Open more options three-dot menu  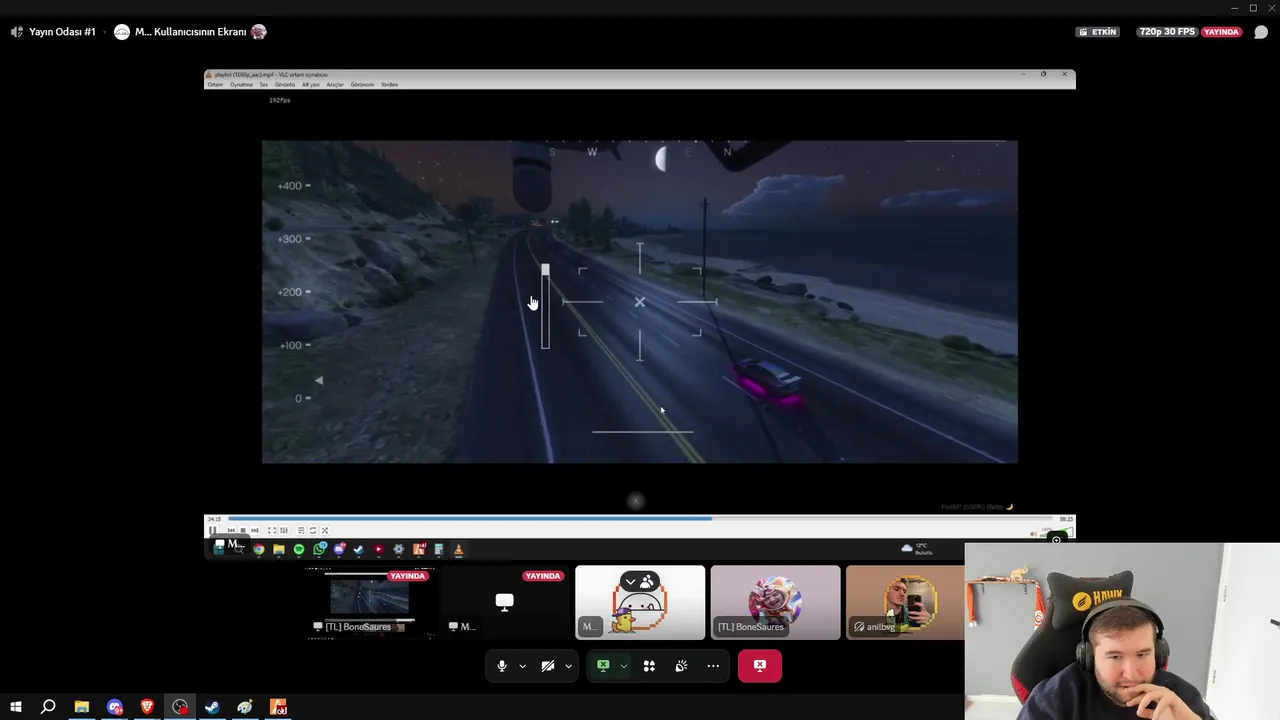point(713,666)
